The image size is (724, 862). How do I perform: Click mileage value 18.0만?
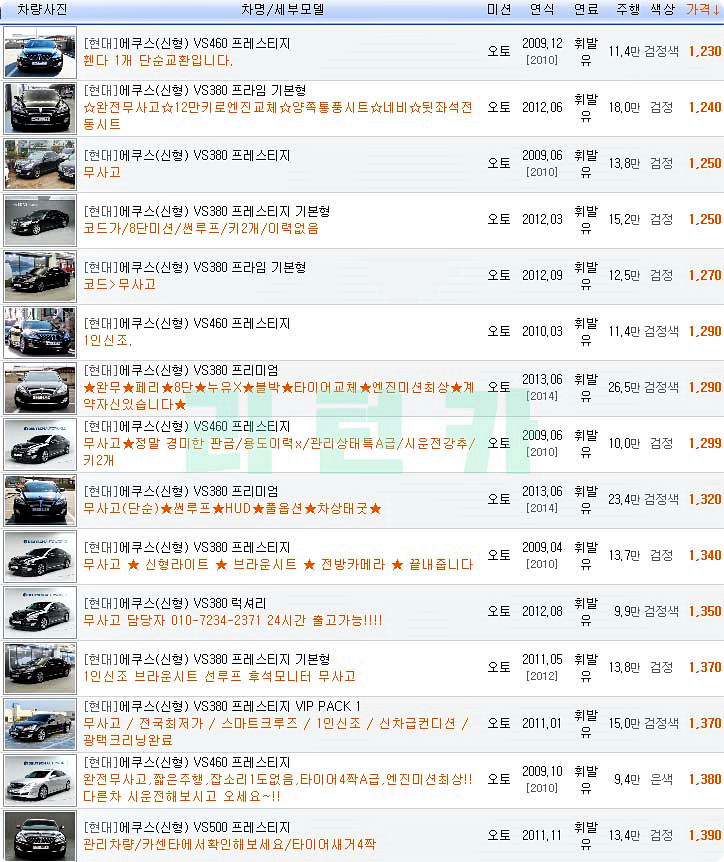pos(624,107)
